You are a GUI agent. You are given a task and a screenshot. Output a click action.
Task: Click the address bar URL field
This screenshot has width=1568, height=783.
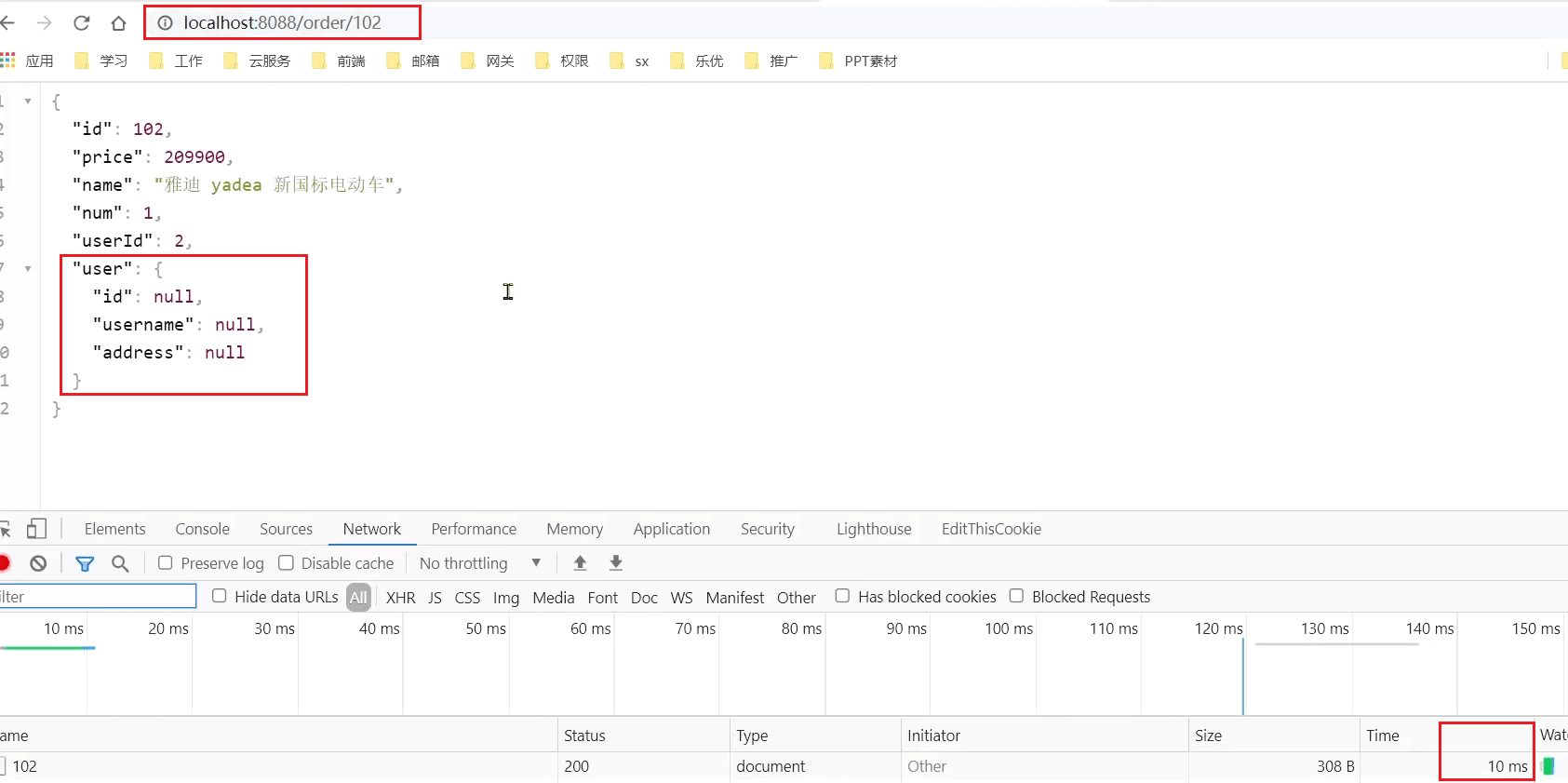(x=282, y=23)
